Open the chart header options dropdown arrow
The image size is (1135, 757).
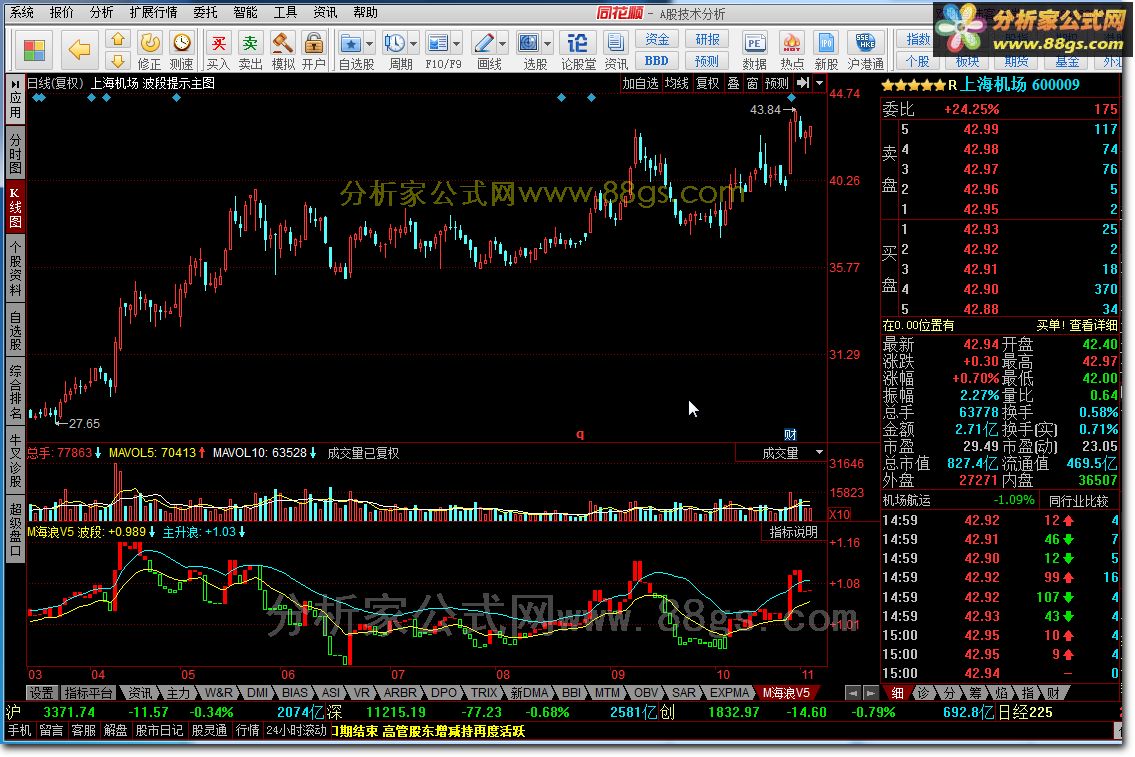[x=819, y=83]
